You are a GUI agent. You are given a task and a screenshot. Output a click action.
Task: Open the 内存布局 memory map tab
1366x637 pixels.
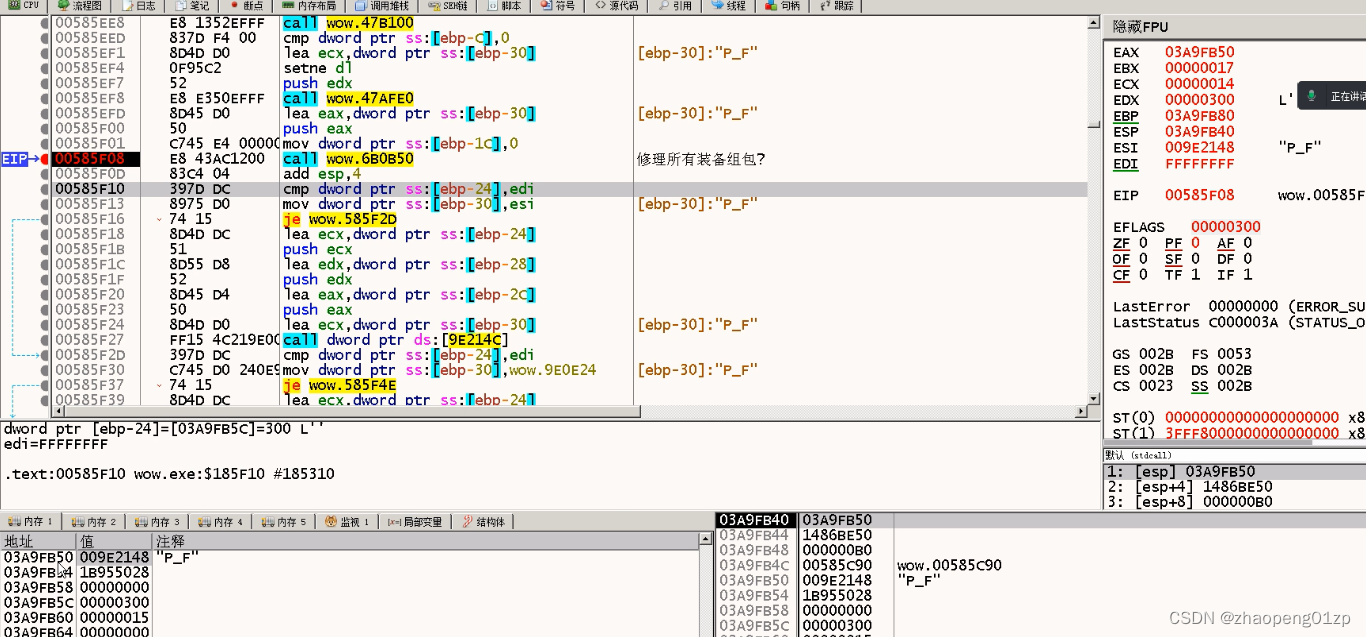coord(310,5)
